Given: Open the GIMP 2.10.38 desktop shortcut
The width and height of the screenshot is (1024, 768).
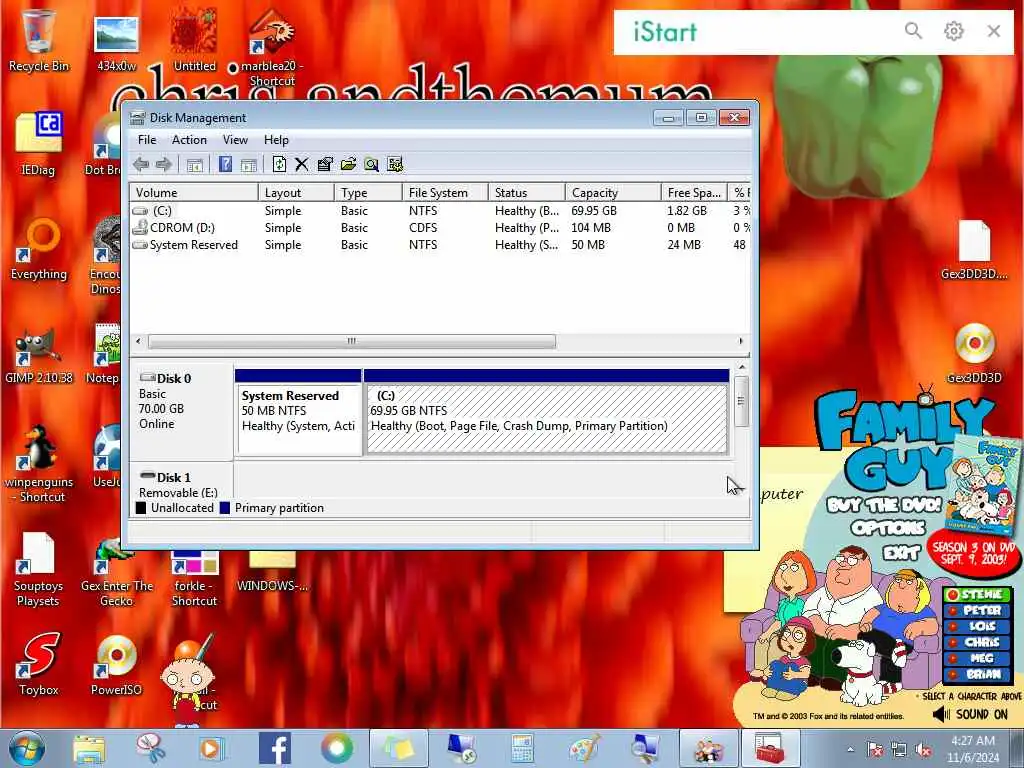Looking at the screenshot, I should pos(39,354).
